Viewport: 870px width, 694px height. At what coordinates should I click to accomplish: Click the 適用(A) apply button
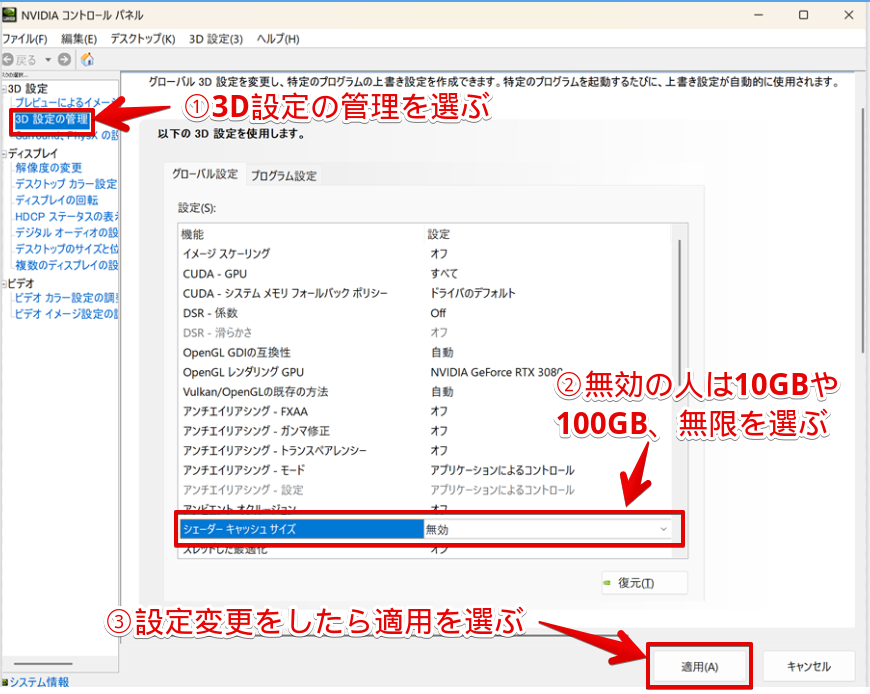pyautogui.click(x=700, y=667)
